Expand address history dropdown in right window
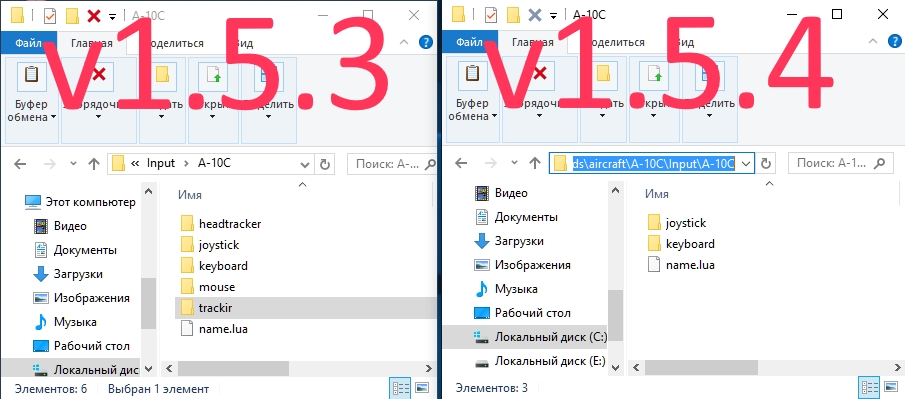 (x=746, y=163)
